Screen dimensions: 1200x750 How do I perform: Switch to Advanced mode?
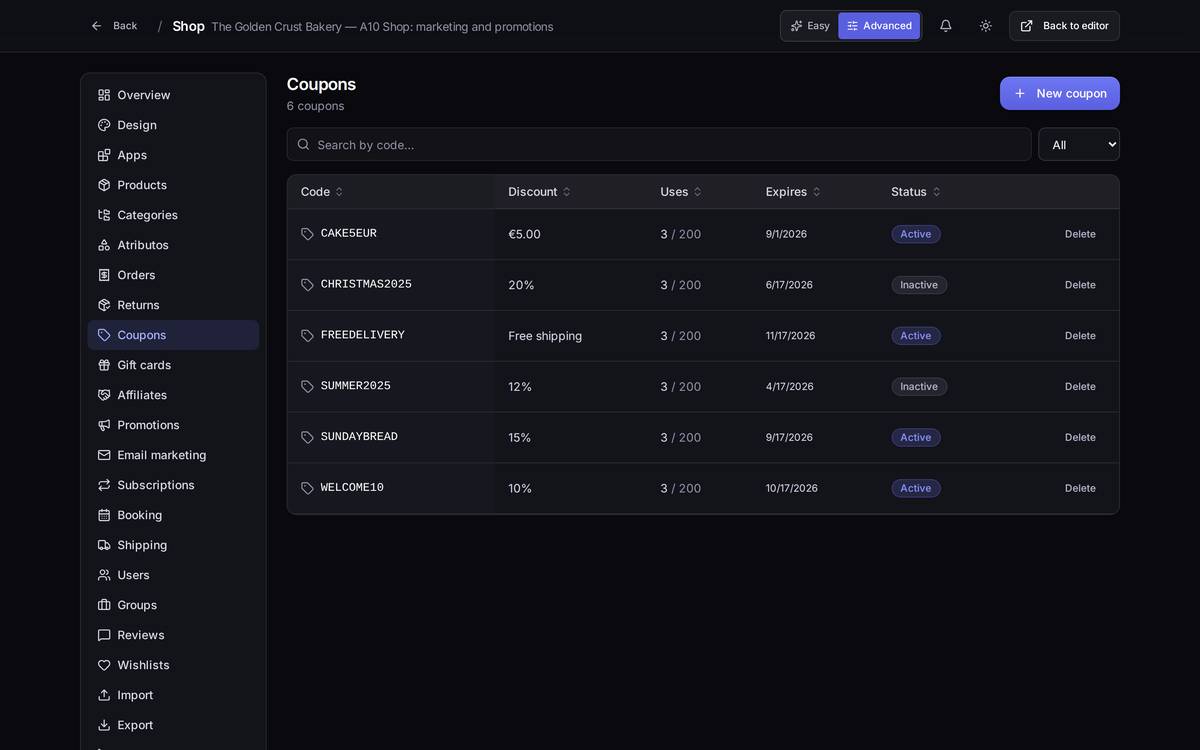click(879, 26)
